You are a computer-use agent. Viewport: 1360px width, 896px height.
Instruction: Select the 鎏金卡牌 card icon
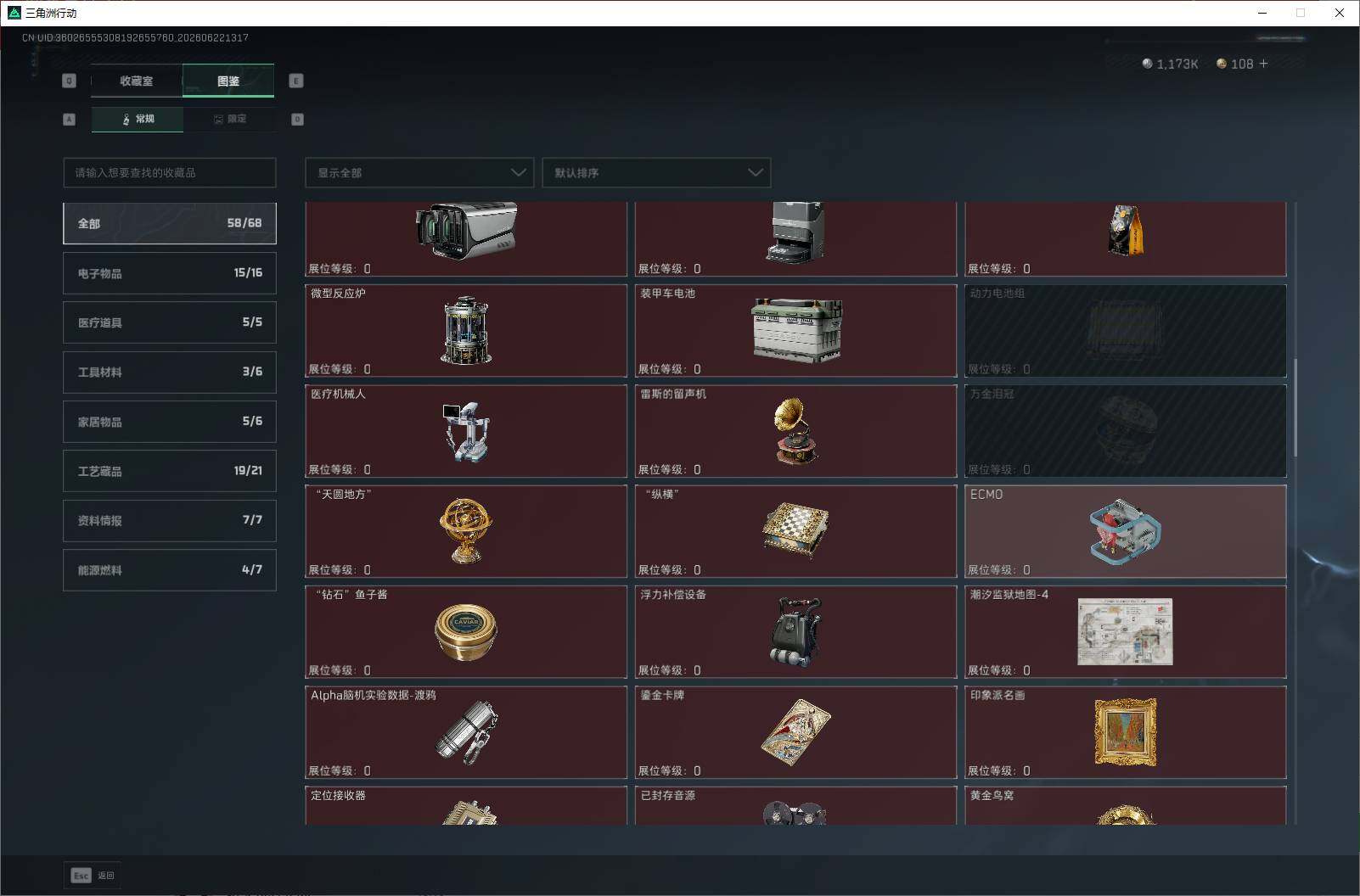coord(795,732)
